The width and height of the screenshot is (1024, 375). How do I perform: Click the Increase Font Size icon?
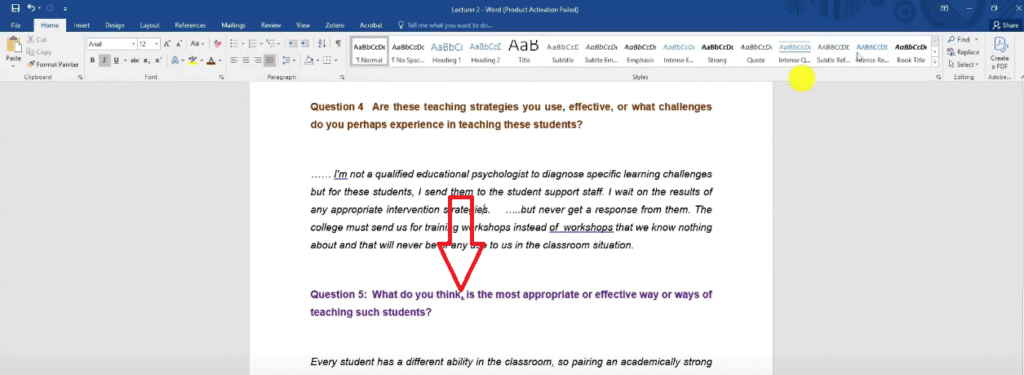click(x=167, y=44)
